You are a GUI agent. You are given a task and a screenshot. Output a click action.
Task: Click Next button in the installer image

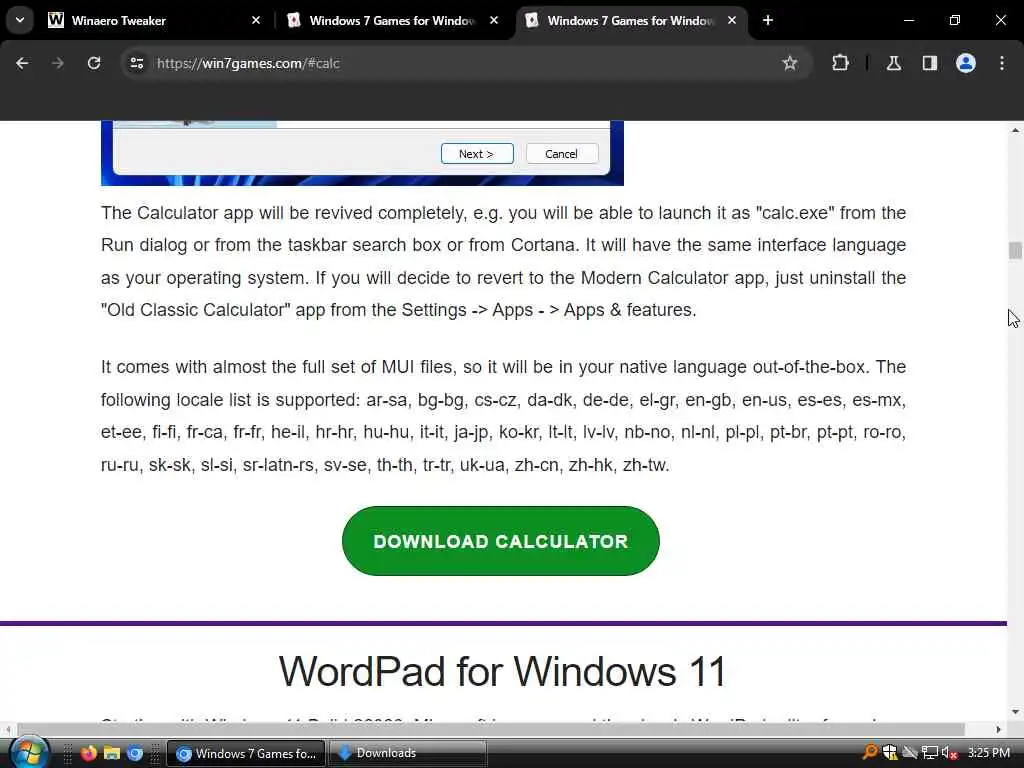click(x=477, y=154)
